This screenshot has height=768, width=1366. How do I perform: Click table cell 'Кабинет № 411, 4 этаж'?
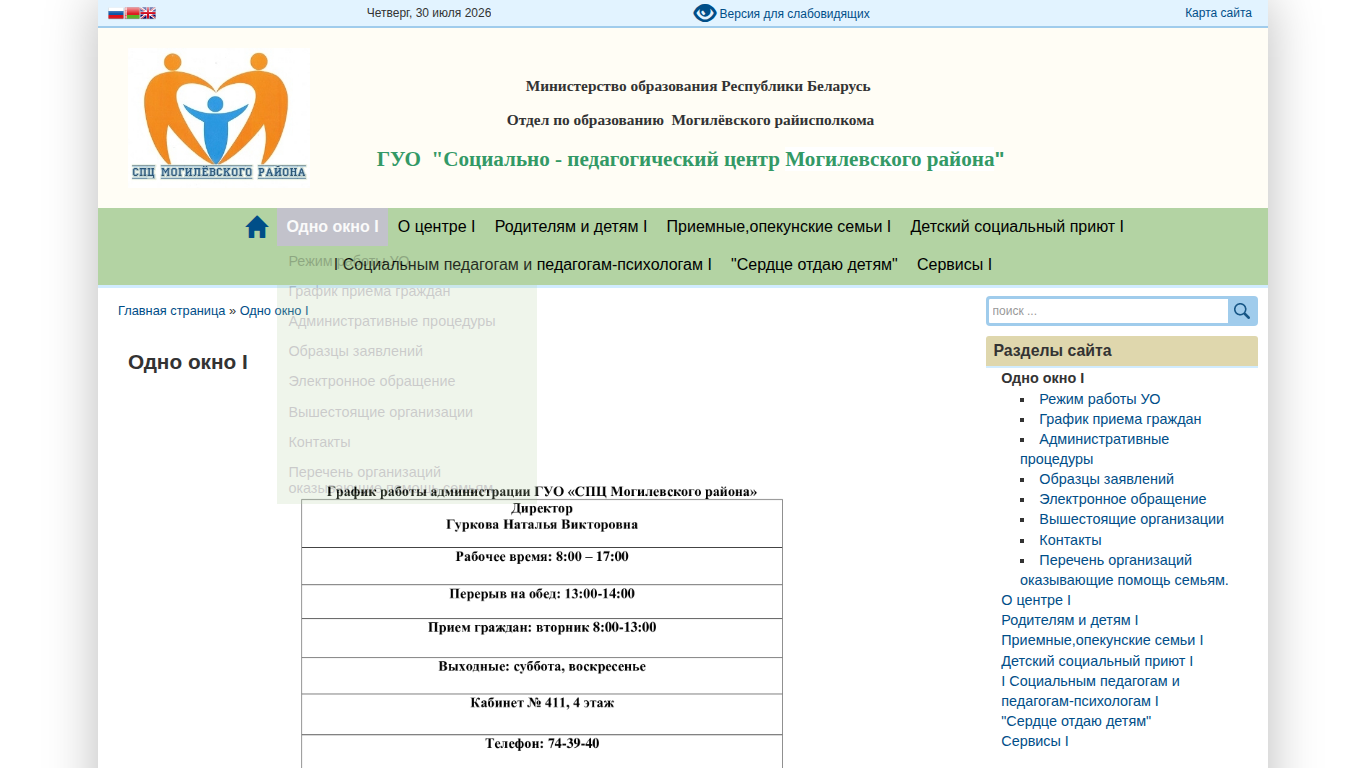pyautogui.click(x=542, y=714)
